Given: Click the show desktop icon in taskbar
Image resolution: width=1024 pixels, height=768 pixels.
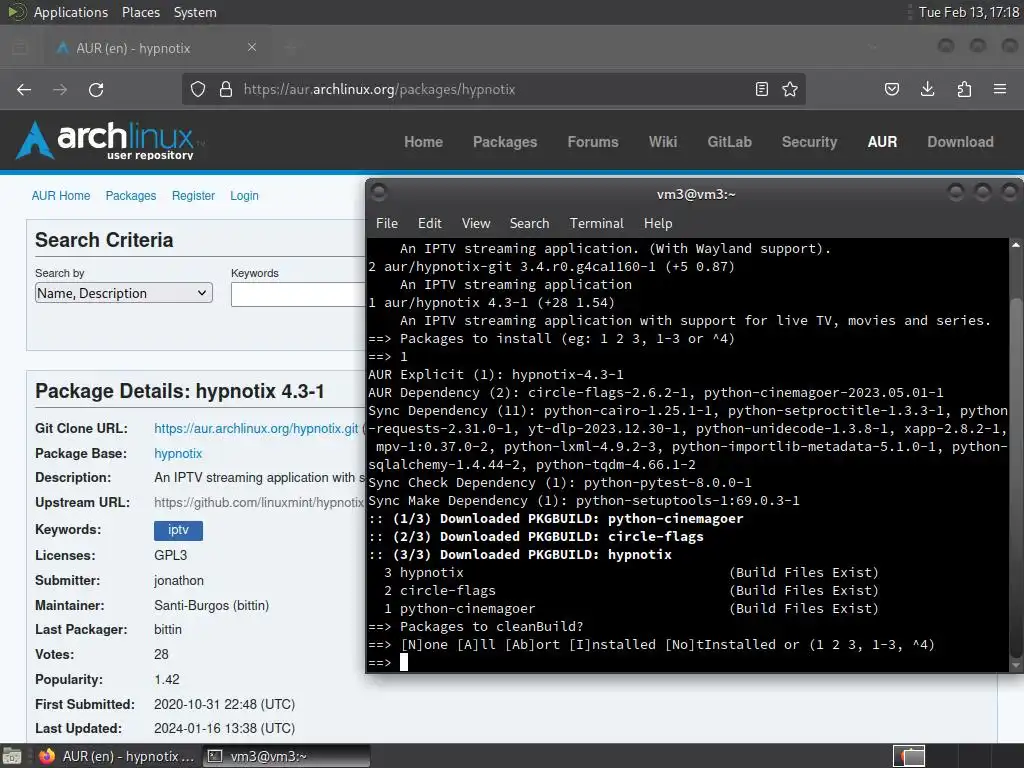Looking at the screenshot, I should point(12,756).
